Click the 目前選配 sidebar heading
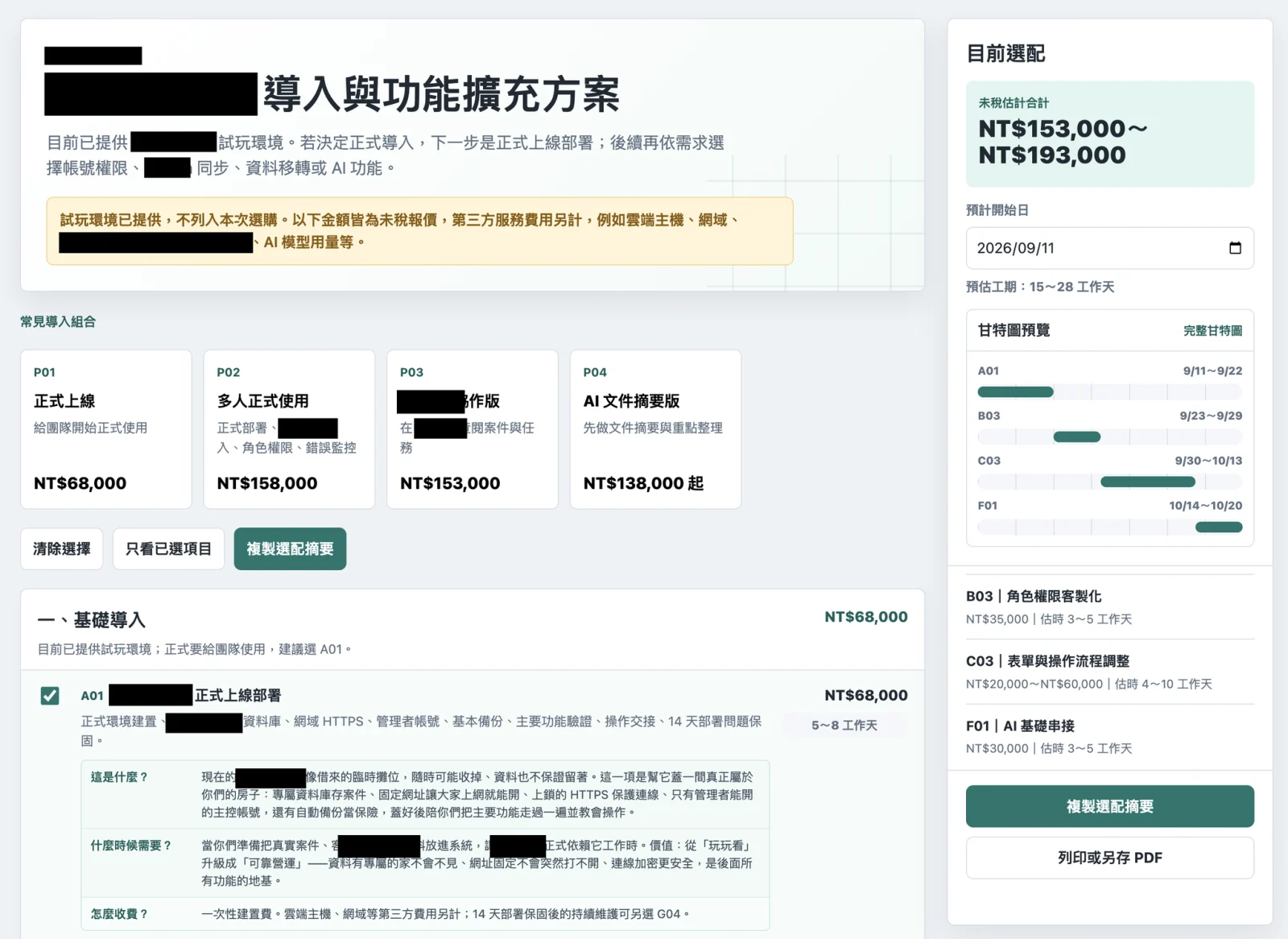Image resolution: width=1288 pixels, height=939 pixels. click(x=1005, y=54)
